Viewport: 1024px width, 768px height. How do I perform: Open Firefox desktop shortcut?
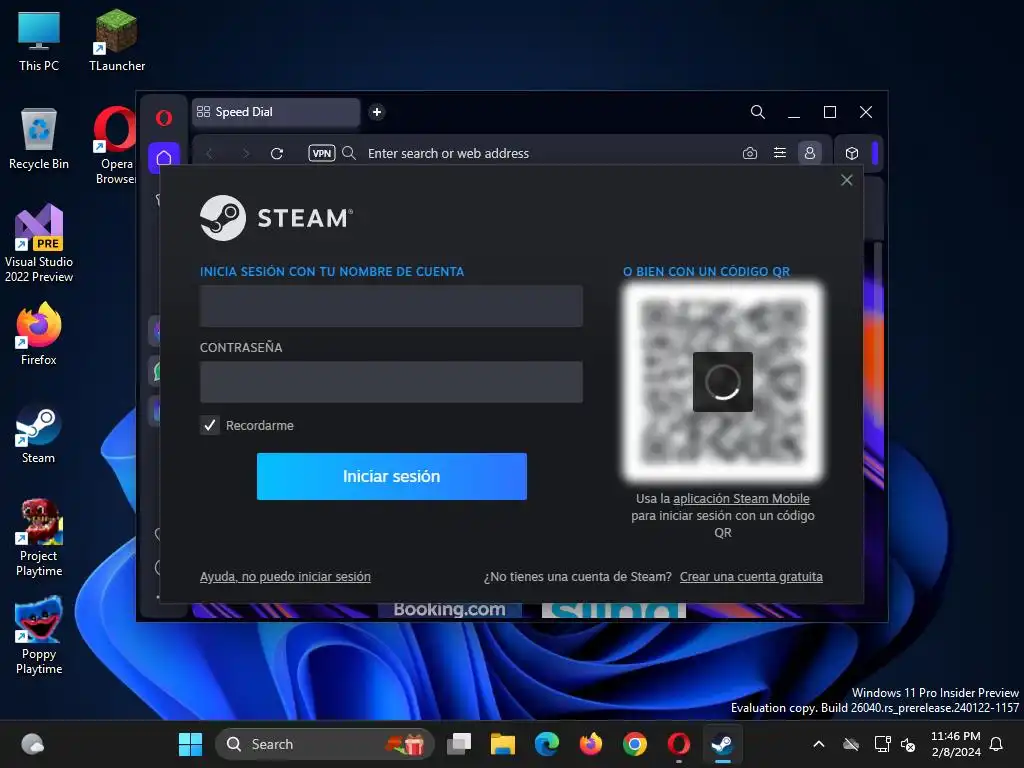(x=39, y=334)
